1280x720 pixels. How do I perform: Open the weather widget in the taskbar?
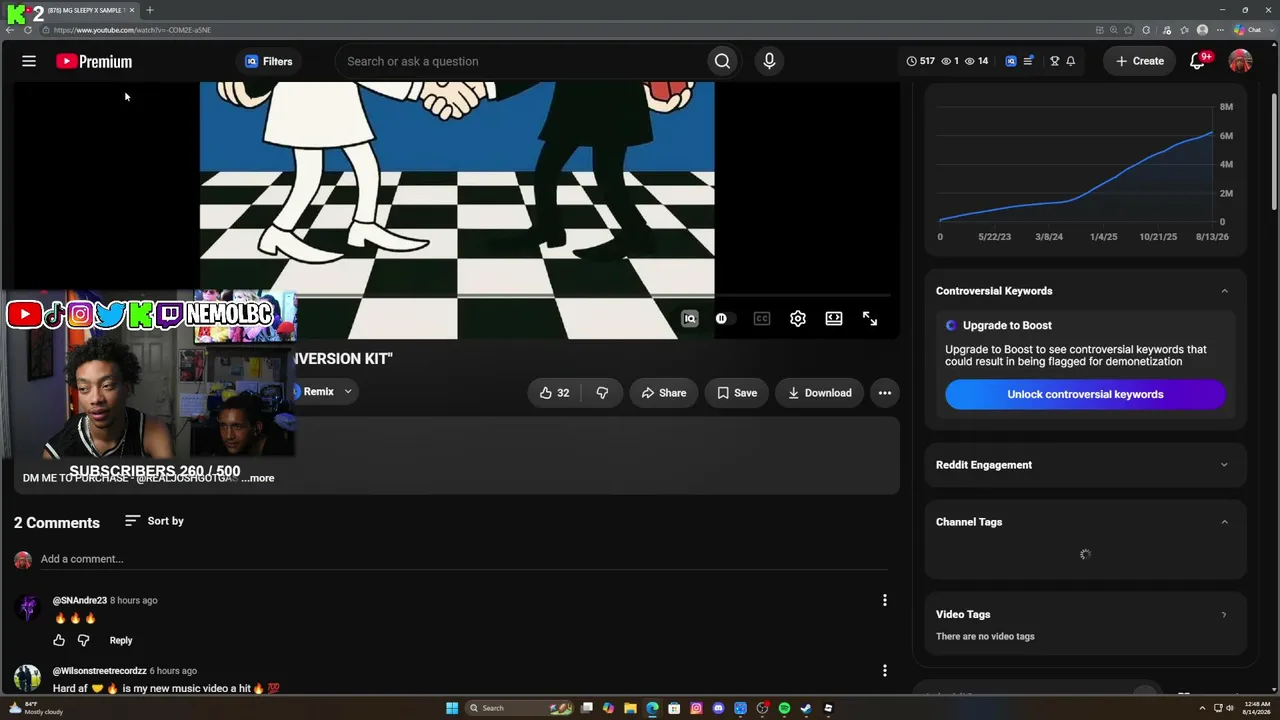pyautogui.click(x=36, y=708)
